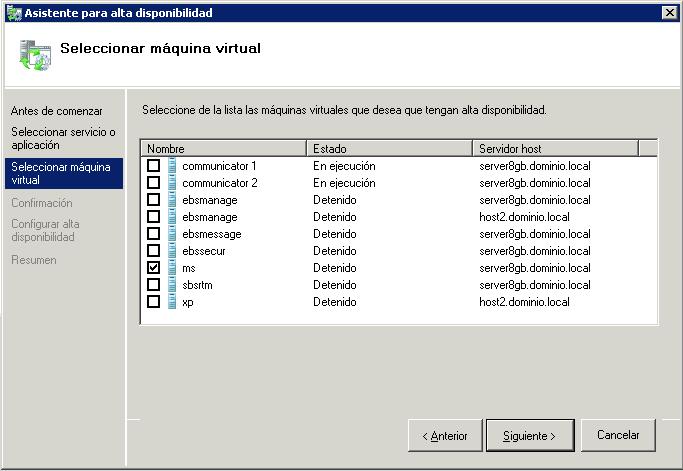Select the ms row name

point(189,268)
